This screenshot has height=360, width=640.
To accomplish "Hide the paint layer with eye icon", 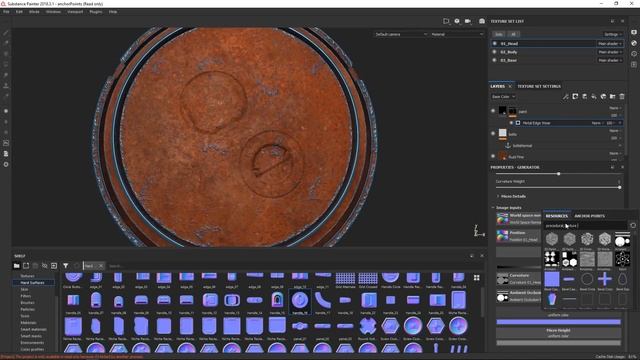I will [x=493, y=111].
